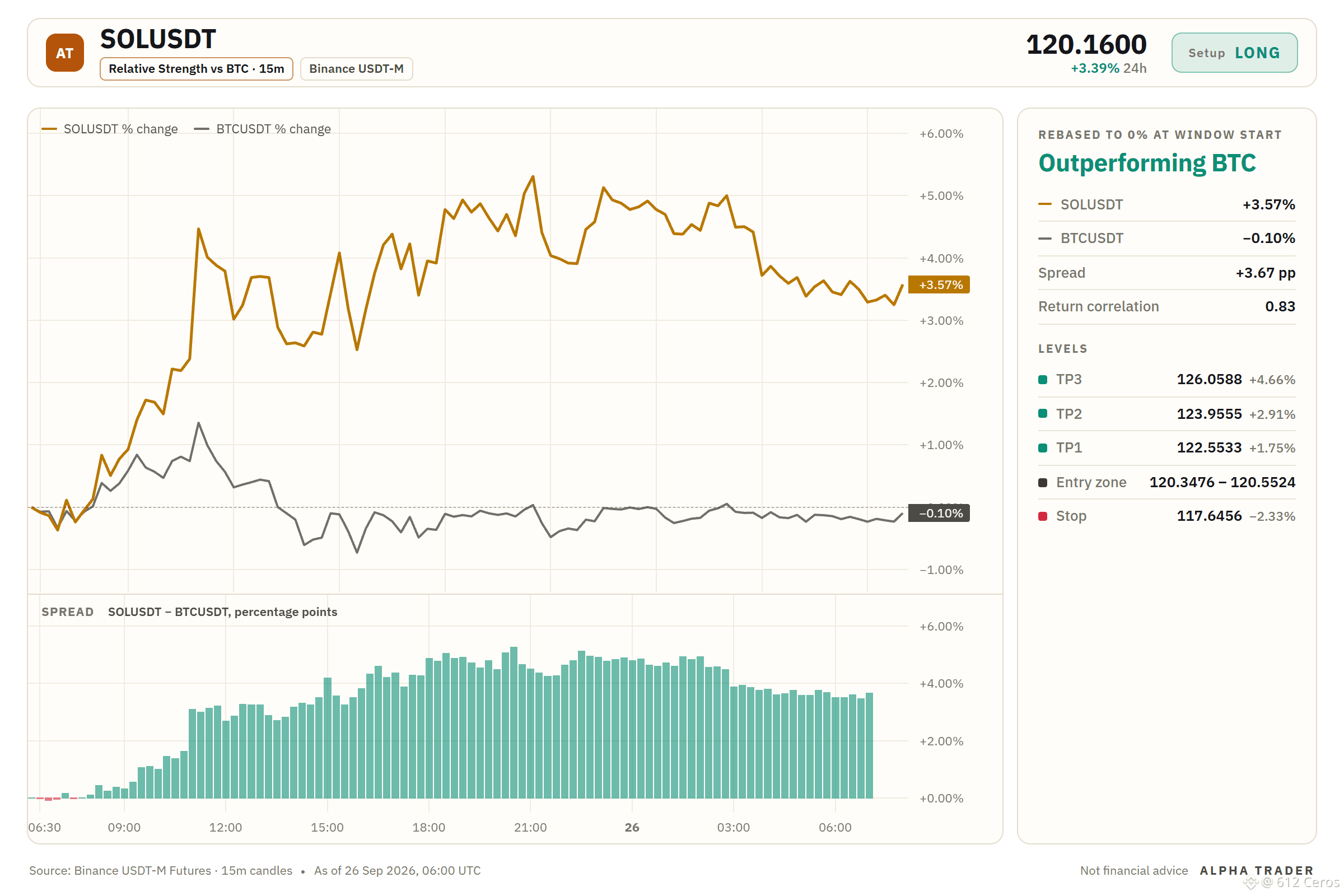Click the green TP2 level marker
The width and height of the screenshot is (1344, 896).
point(1043,414)
